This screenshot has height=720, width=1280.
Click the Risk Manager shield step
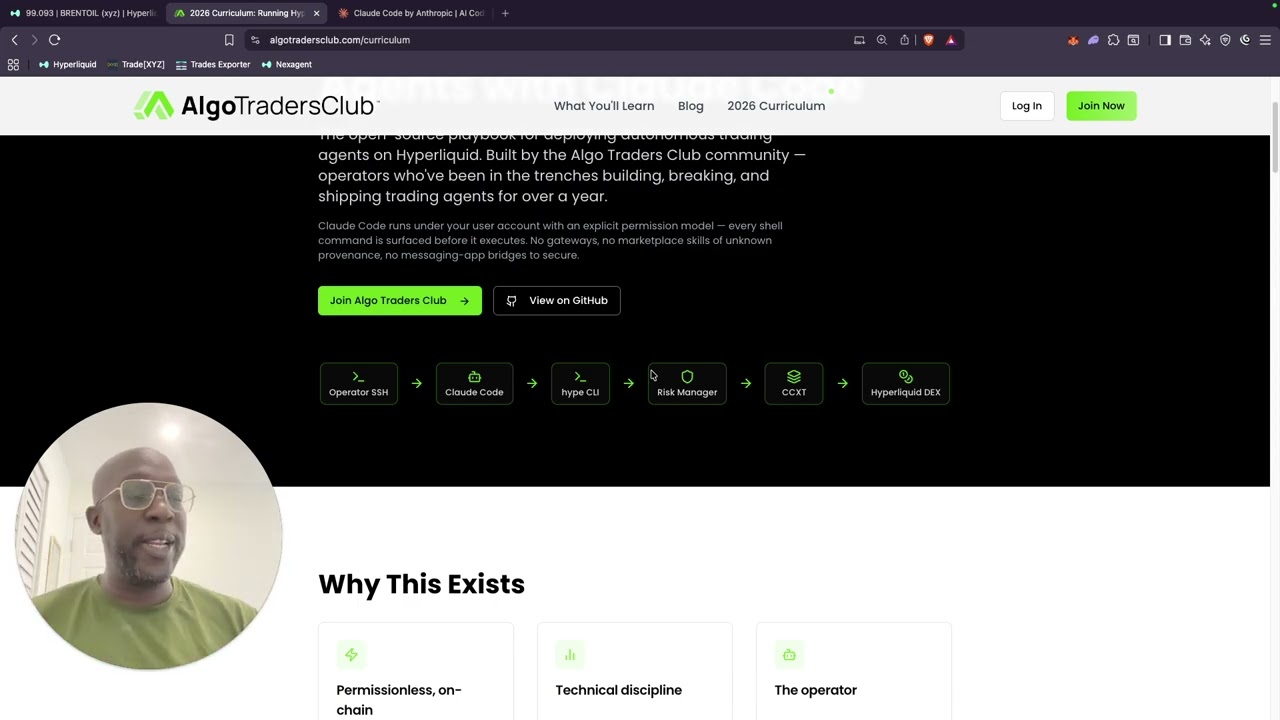coord(687,383)
